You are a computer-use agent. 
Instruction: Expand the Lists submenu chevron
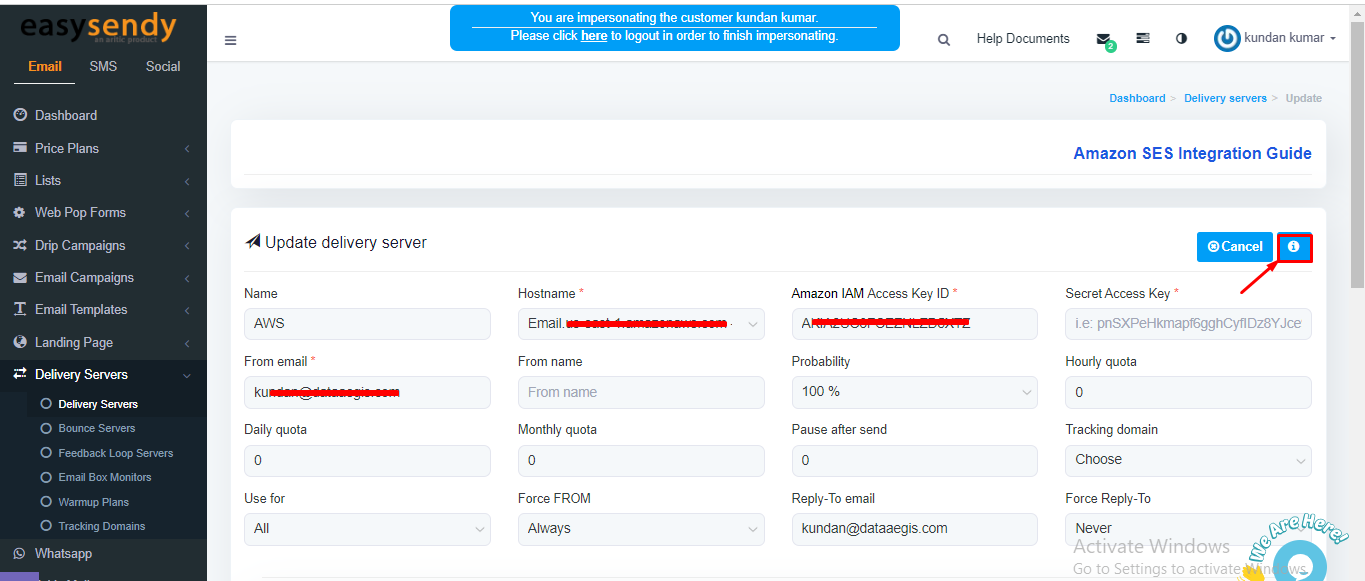[187, 181]
